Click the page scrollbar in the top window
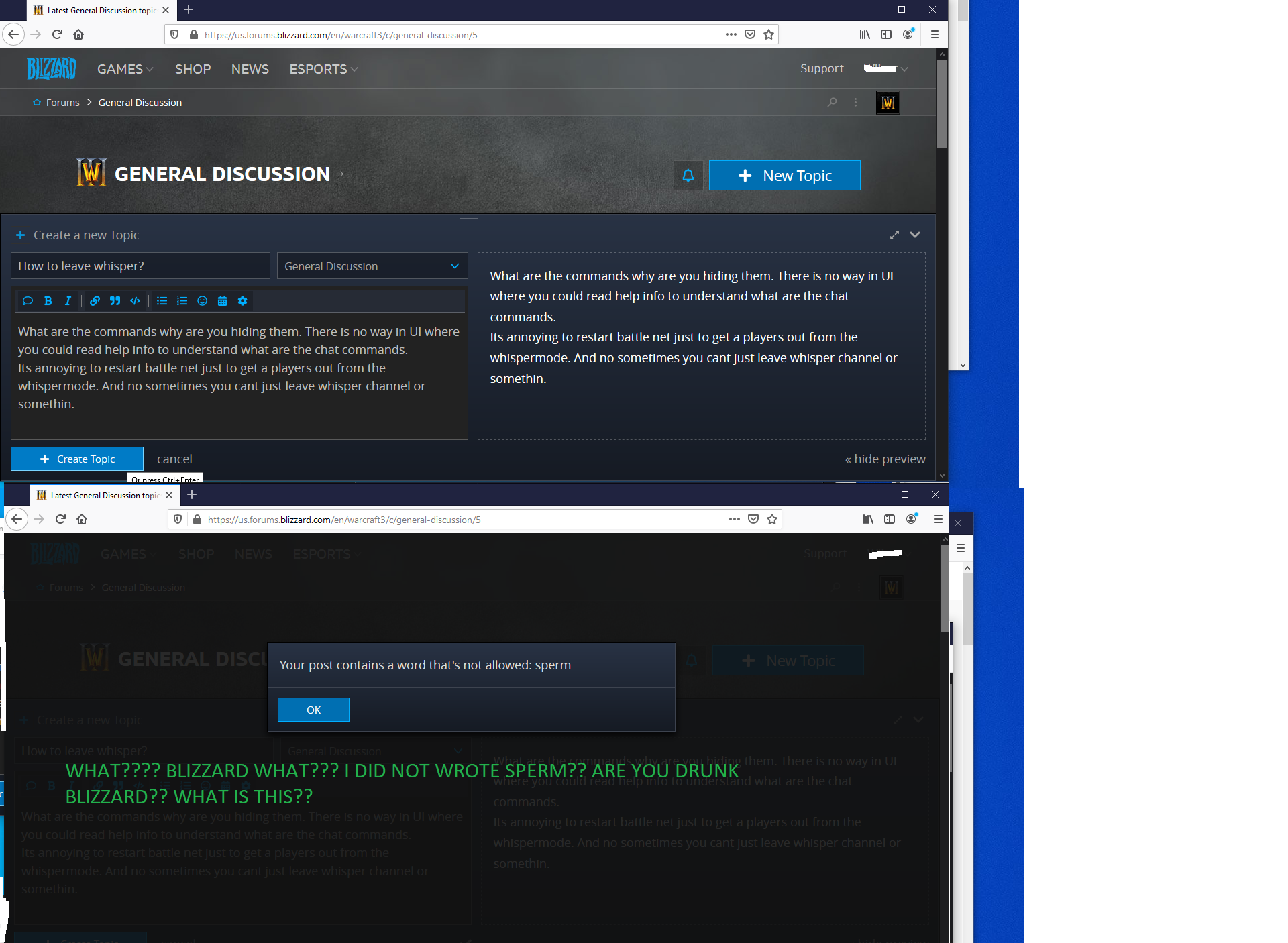1288x943 pixels. pos(942,103)
